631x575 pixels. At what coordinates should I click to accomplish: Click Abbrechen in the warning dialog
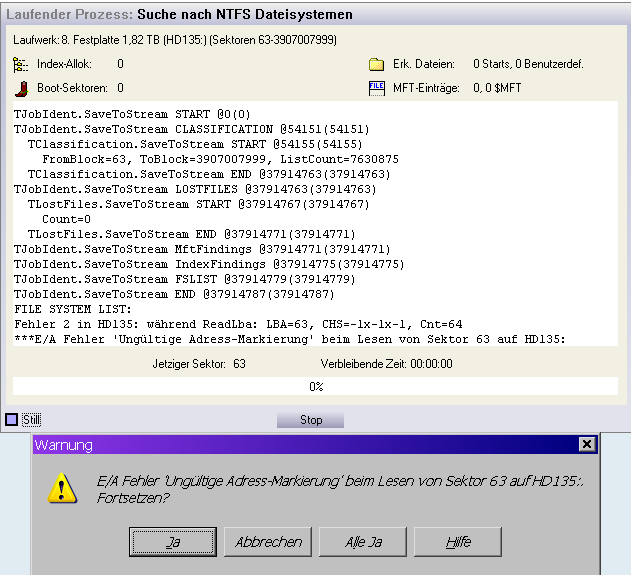268,542
